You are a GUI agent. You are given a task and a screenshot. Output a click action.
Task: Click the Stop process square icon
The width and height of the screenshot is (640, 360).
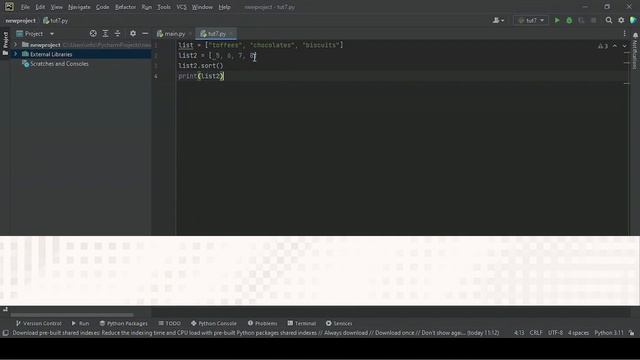[x=593, y=20]
